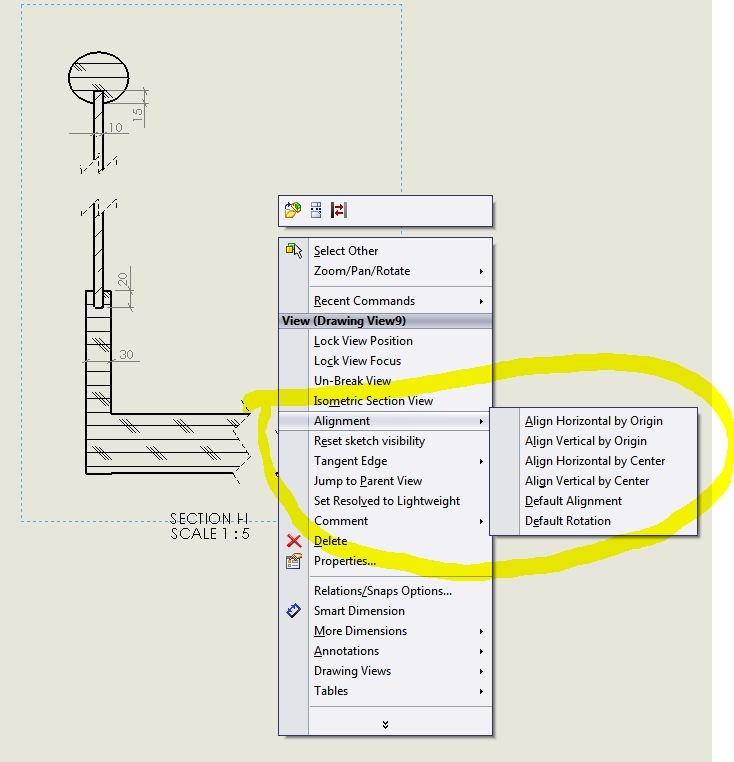Click the 20 dimension in the drawing
Image resolution: width=734 pixels, height=762 pixels.
point(122,279)
